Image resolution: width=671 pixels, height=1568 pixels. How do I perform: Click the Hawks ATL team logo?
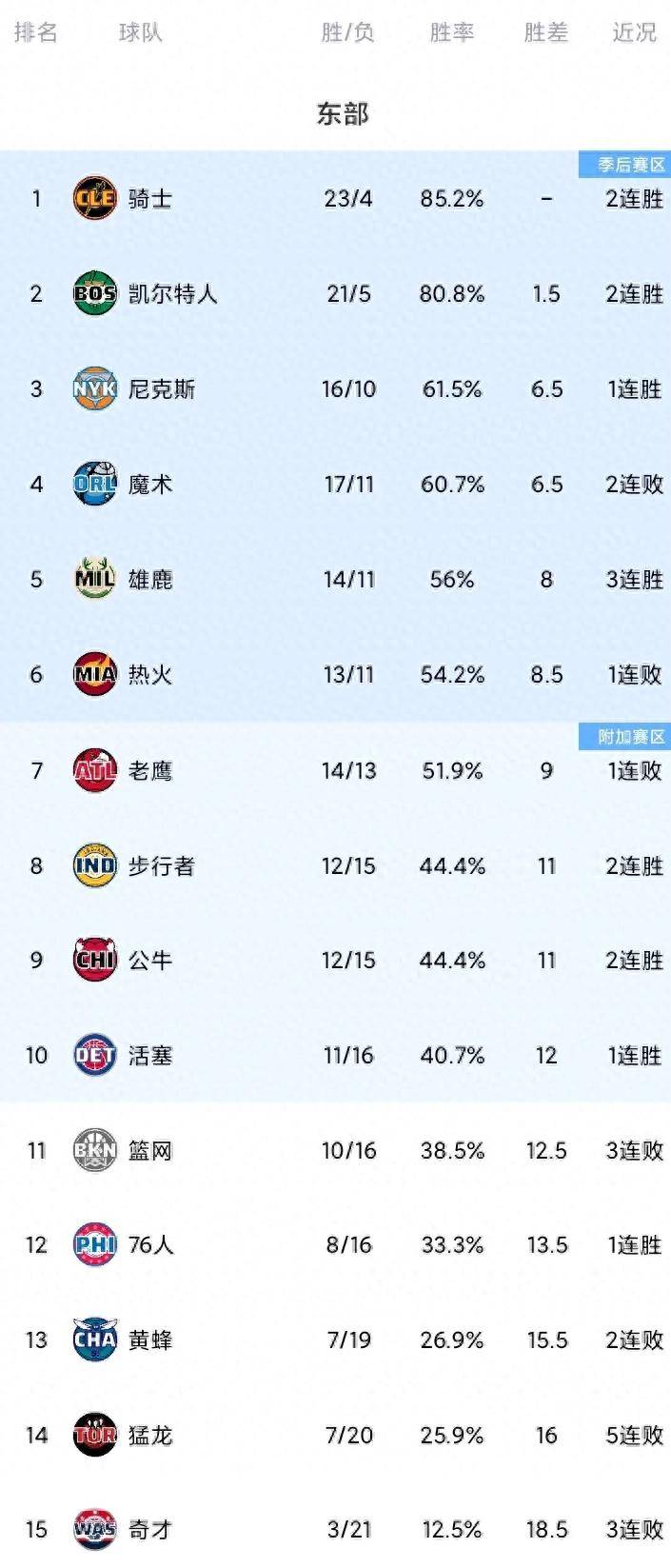point(95,770)
